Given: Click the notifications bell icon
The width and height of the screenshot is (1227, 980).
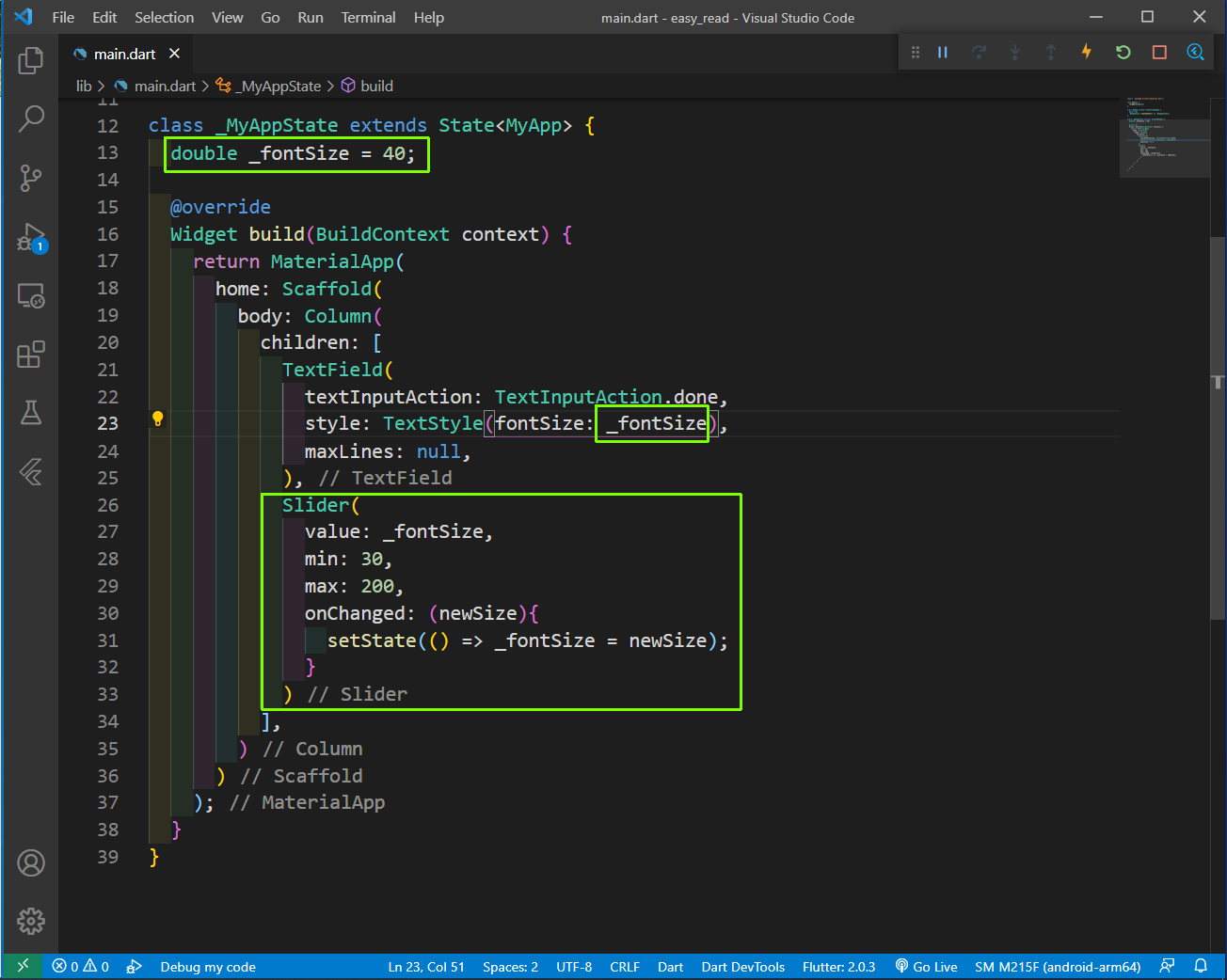Looking at the screenshot, I should coord(1201,966).
